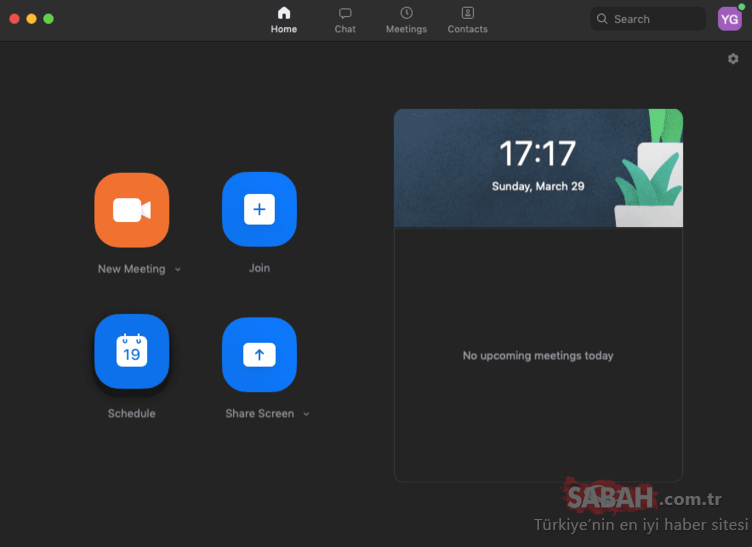The image size is (752, 547).
Task: Click the Join label
Action: [x=259, y=268]
